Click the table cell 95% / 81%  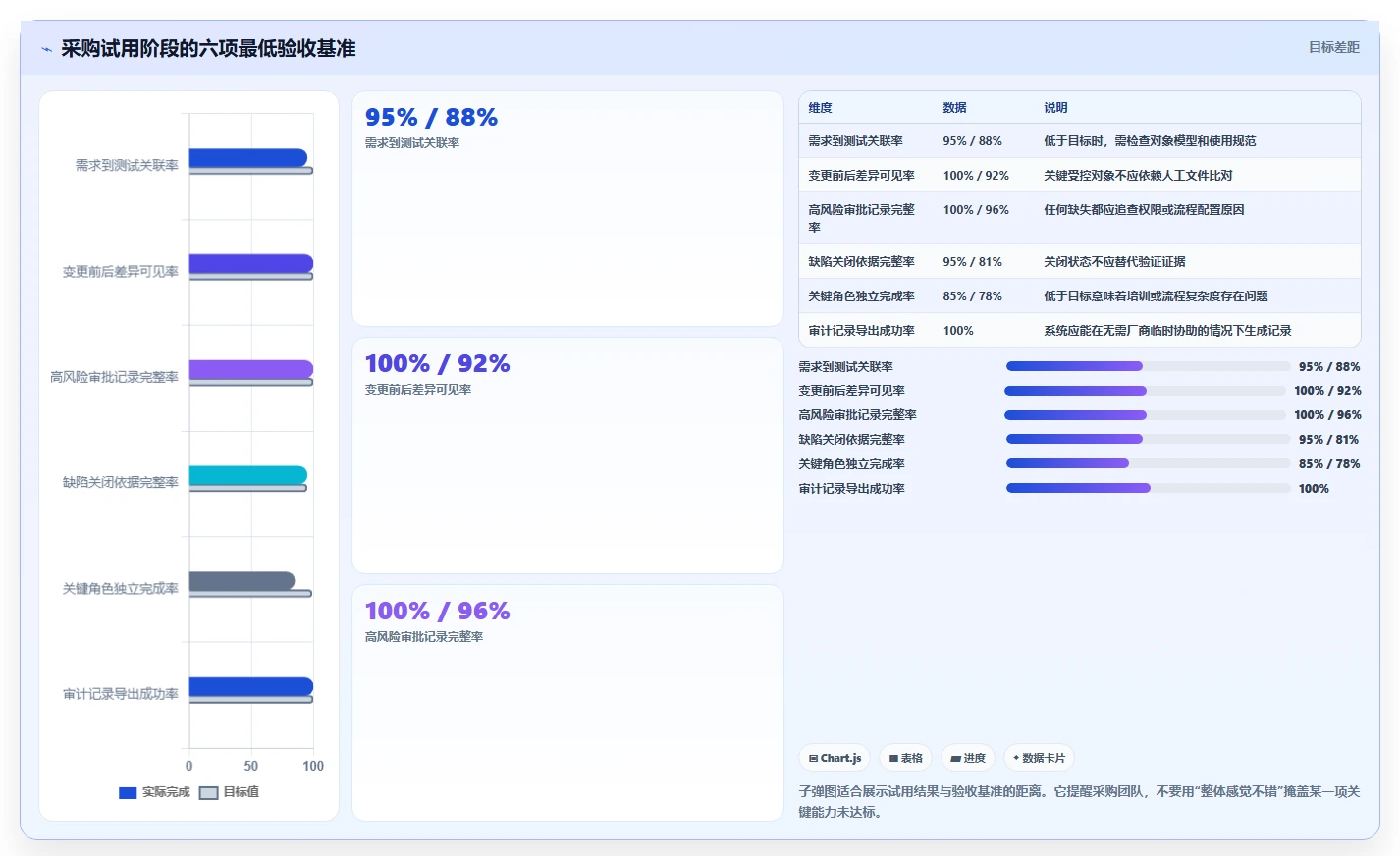(972, 262)
